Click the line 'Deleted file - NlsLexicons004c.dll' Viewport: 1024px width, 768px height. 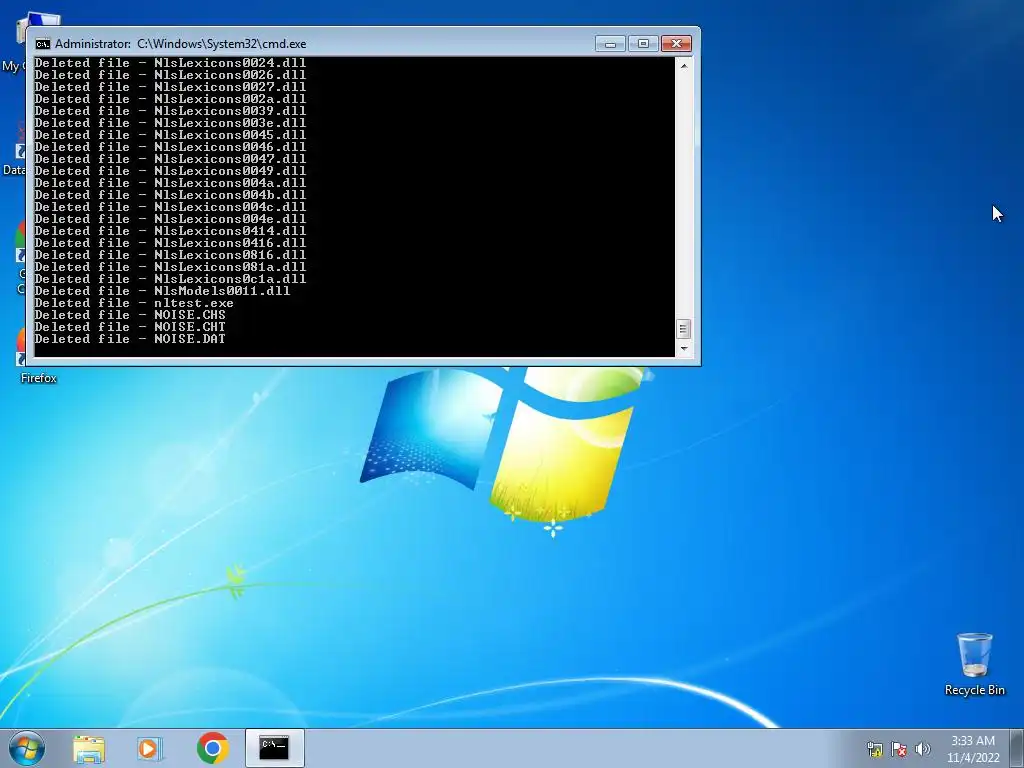pos(170,207)
